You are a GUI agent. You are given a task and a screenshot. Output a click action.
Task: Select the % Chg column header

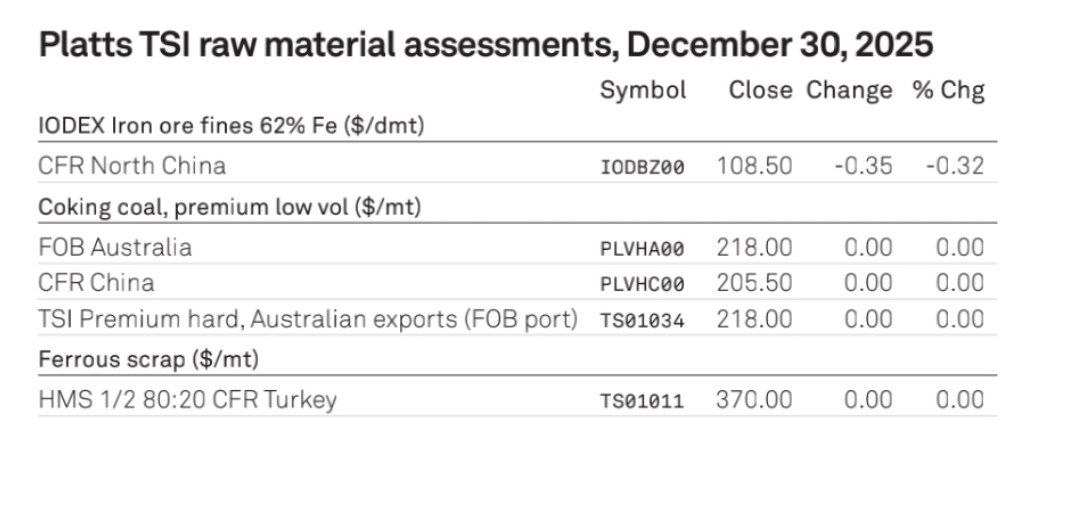click(x=948, y=90)
